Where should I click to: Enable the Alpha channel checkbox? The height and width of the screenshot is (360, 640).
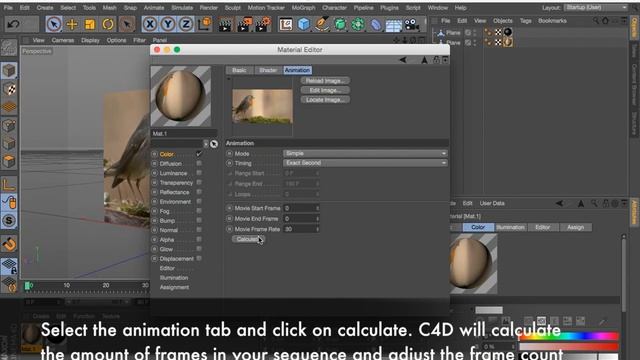point(199,240)
